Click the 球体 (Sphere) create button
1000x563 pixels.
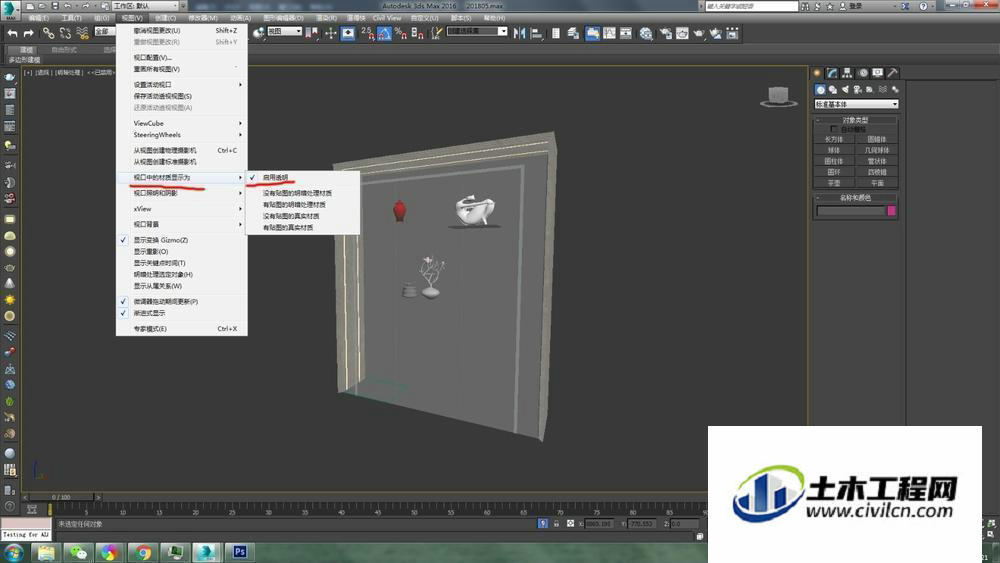834,150
